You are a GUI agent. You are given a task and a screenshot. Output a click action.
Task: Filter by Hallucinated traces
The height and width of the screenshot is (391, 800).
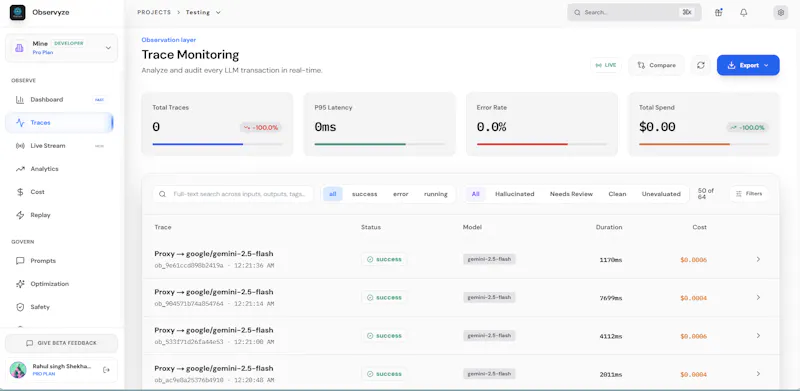[514, 194]
